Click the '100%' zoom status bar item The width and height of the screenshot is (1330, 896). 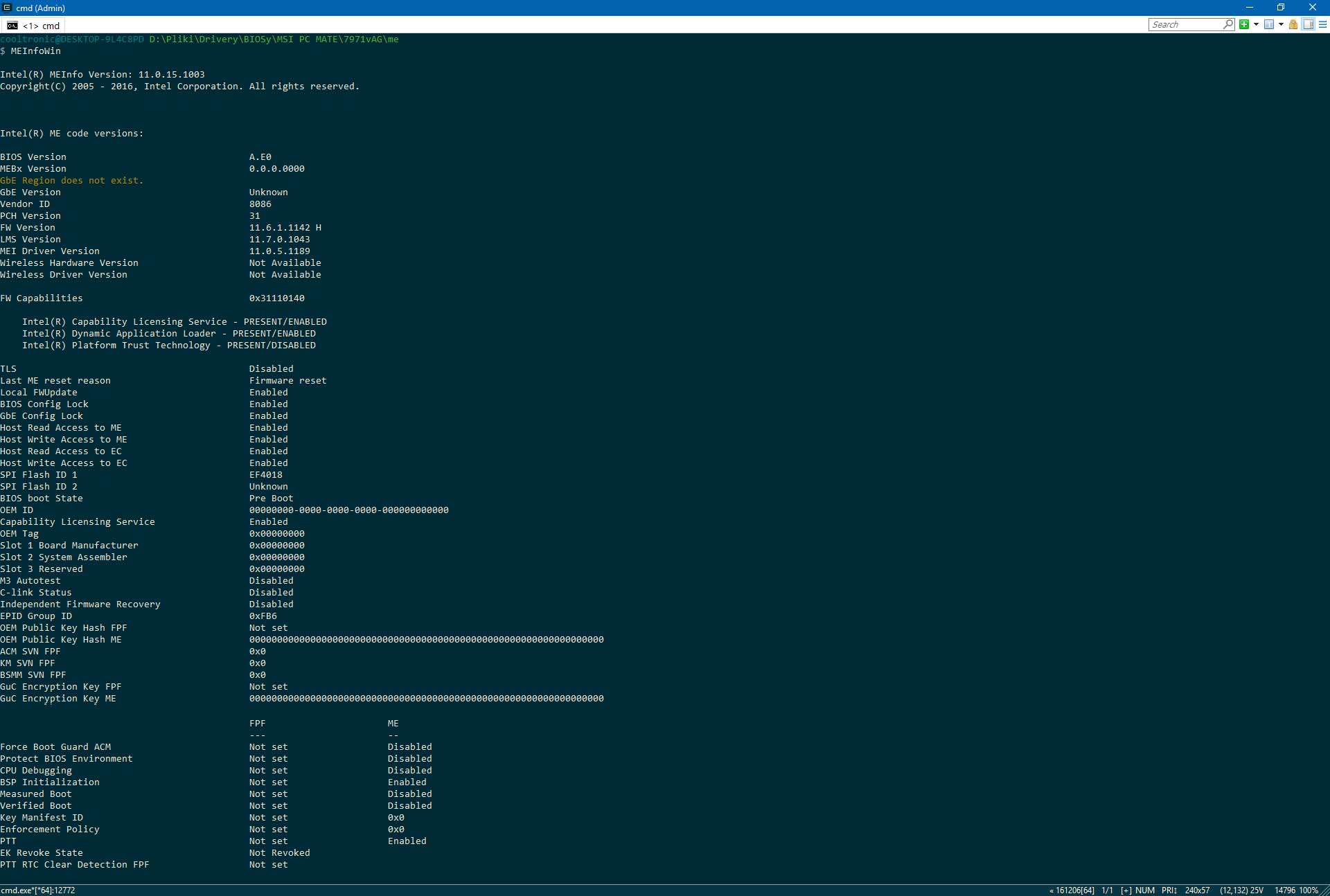1309,890
